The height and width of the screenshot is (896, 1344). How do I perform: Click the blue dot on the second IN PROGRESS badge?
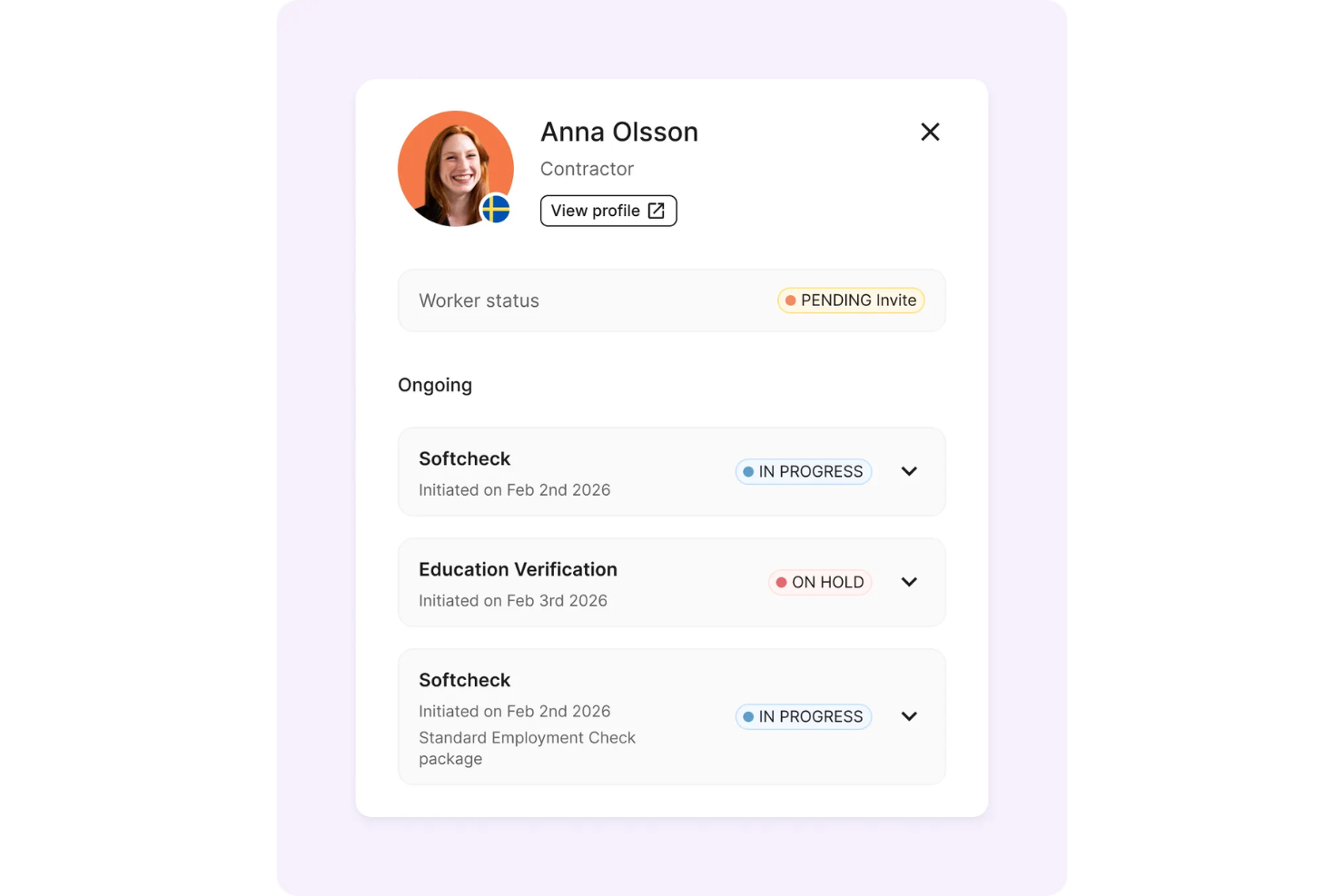(747, 716)
